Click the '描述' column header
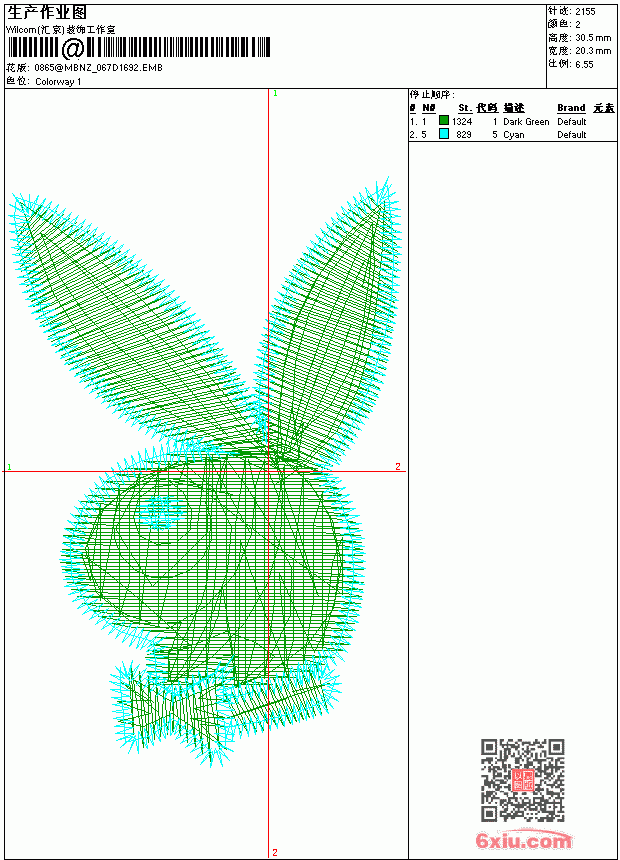Screen dimensions: 620x860 click(514, 108)
